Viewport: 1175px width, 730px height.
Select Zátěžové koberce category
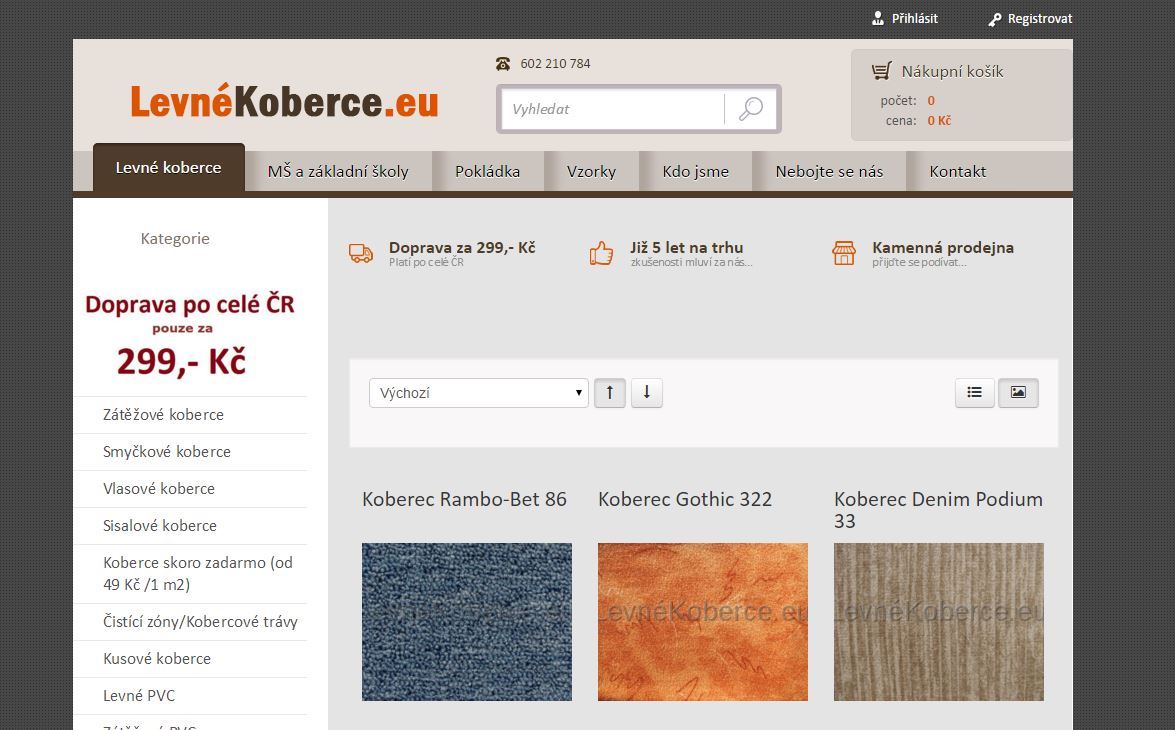click(163, 414)
